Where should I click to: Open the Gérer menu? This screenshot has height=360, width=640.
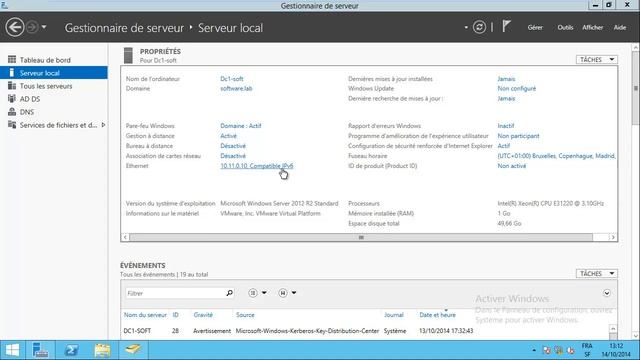pyautogui.click(x=535, y=27)
